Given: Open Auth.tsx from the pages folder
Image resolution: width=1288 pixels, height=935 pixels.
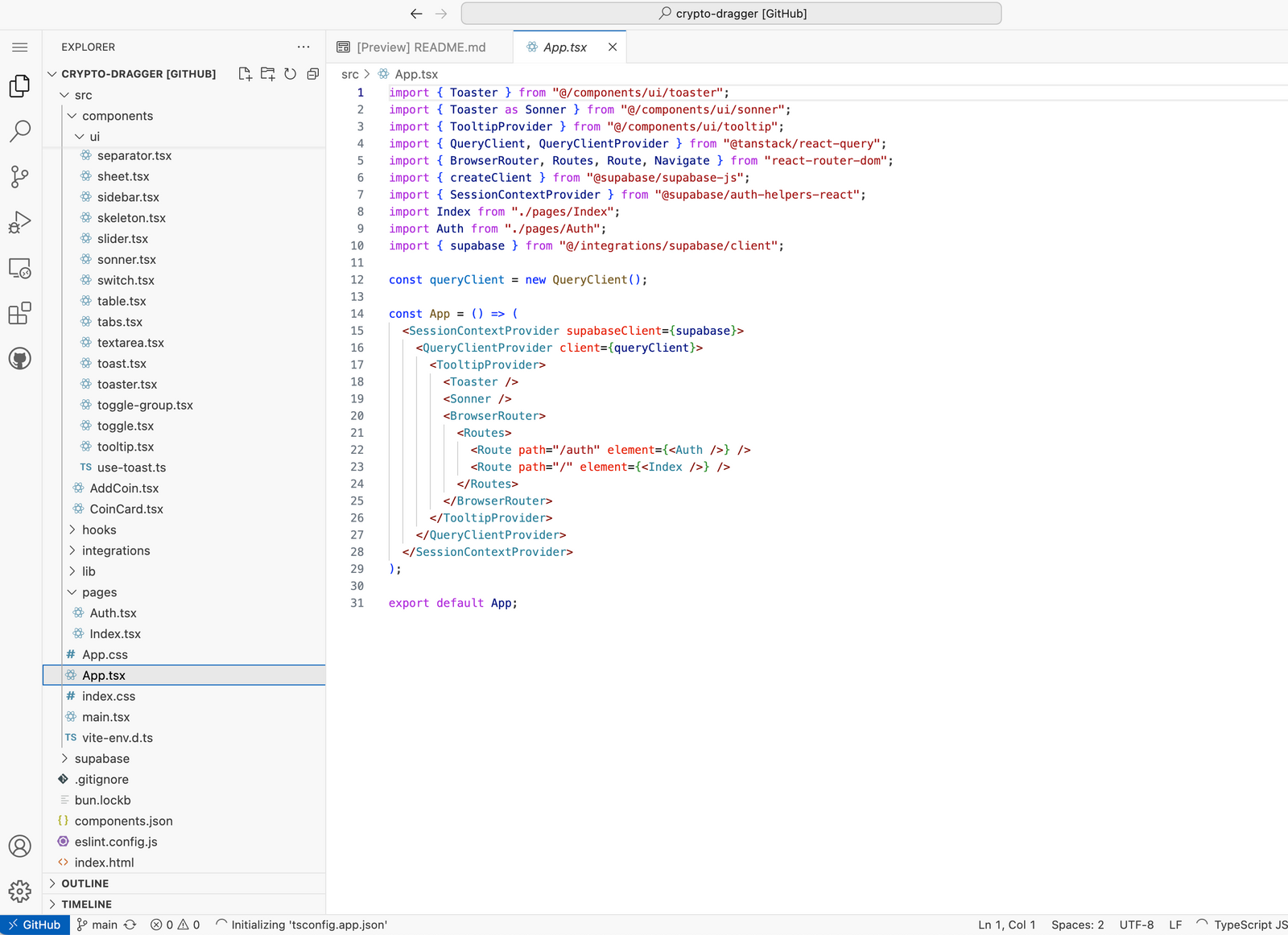Looking at the screenshot, I should pyautogui.click(x=113, y=613).
